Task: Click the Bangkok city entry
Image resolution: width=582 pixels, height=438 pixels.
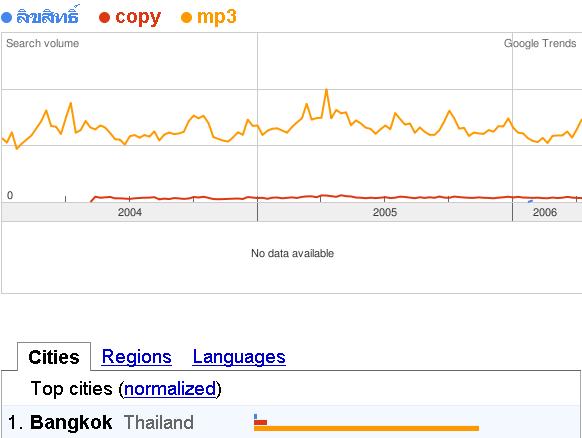Action: pos(71,422)
